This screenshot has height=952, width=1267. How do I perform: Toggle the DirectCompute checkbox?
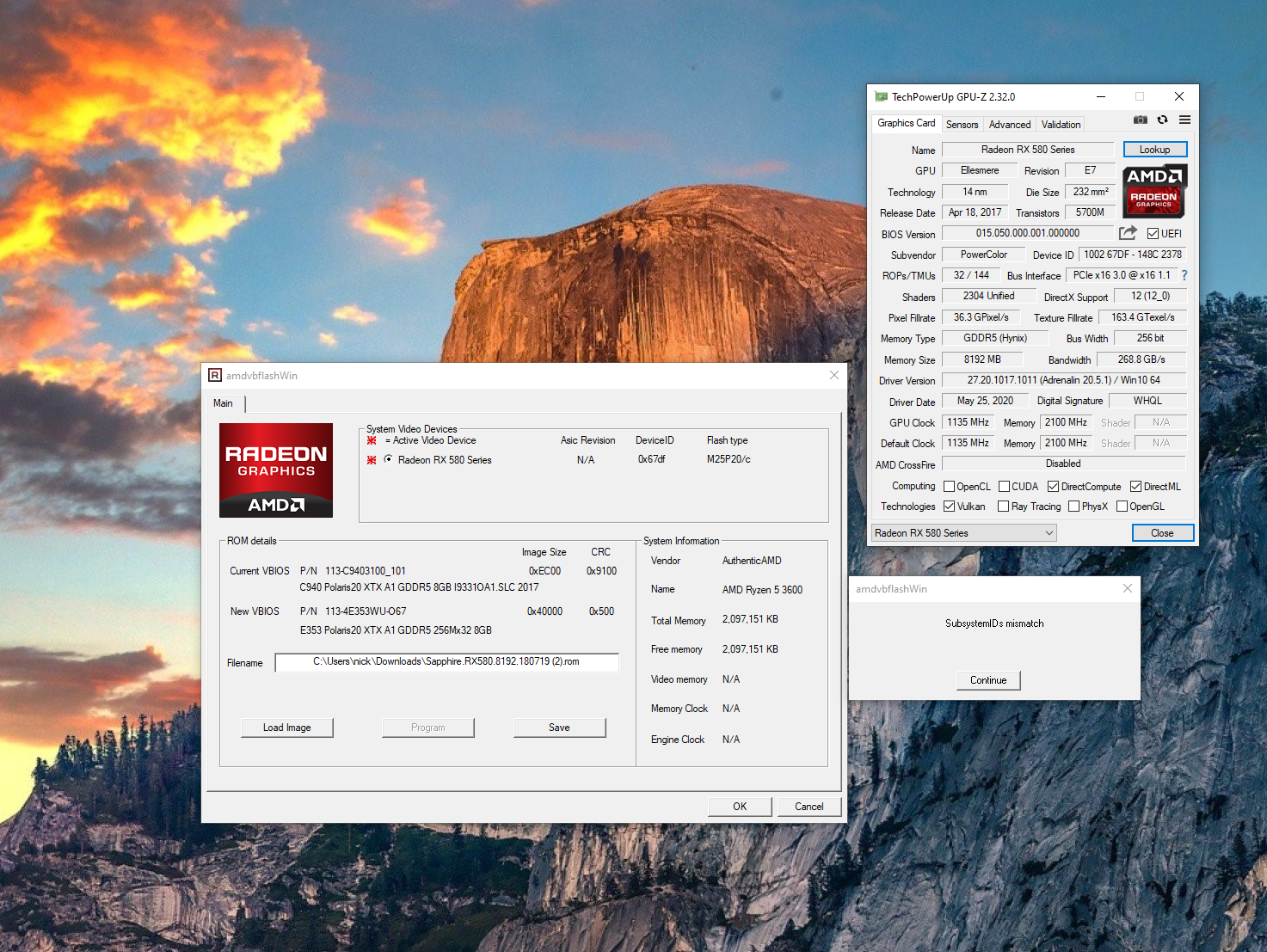[1053, 487]
